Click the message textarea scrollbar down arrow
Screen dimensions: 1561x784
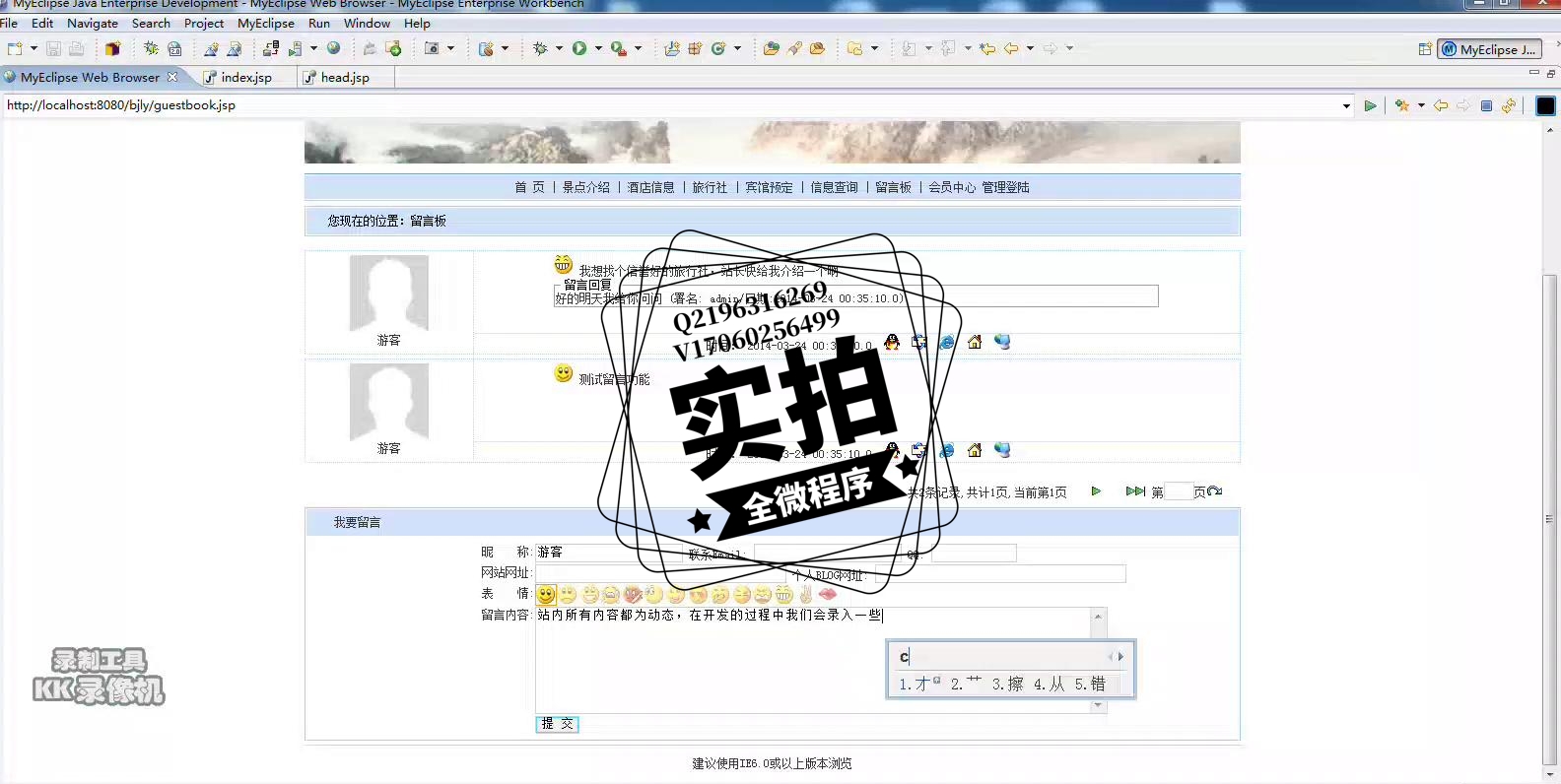[x=1099, y=706]
